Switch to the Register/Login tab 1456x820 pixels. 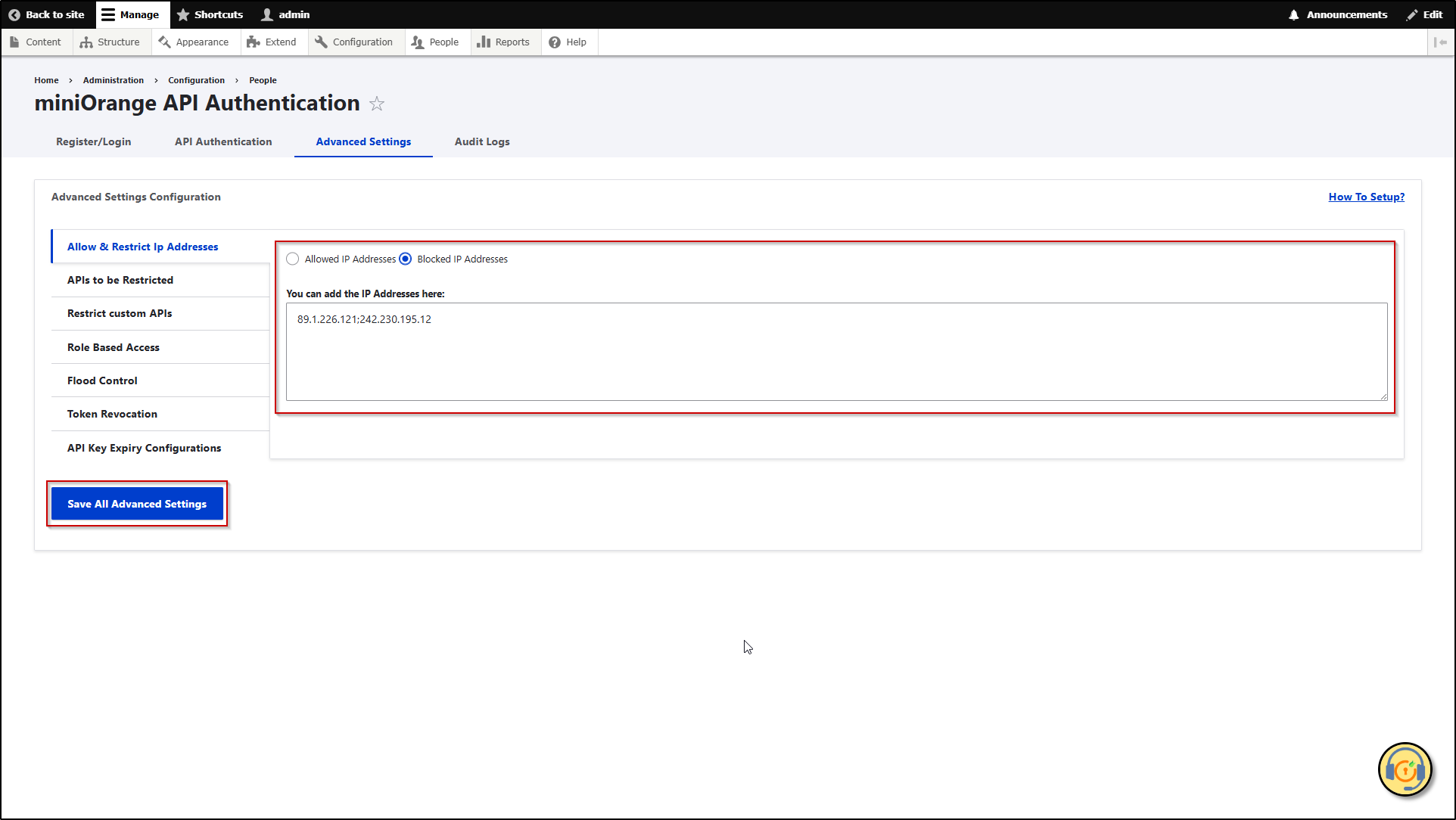tap(94, 141)
